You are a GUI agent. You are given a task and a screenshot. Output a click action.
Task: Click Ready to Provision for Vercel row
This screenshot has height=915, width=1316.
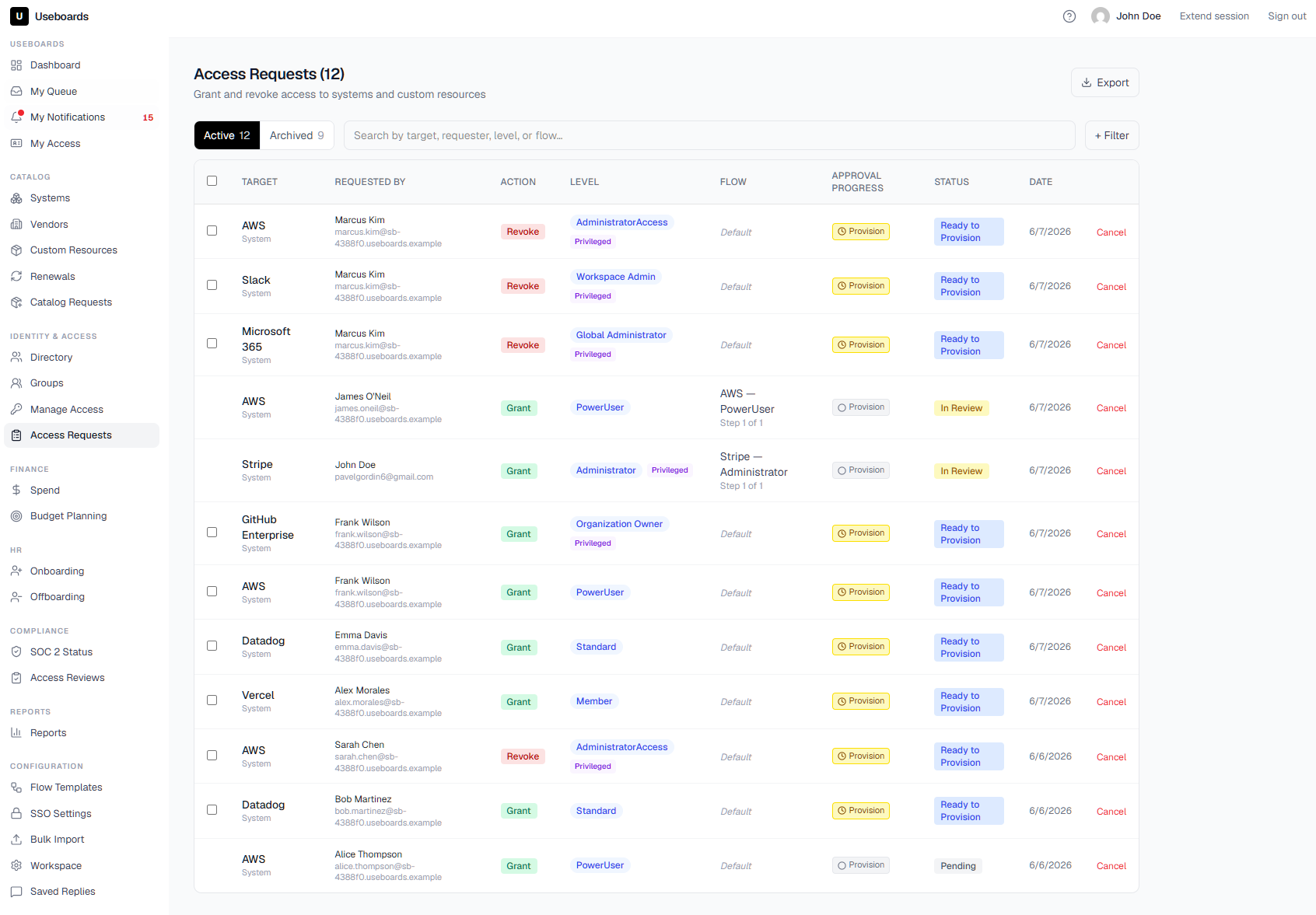968,702
